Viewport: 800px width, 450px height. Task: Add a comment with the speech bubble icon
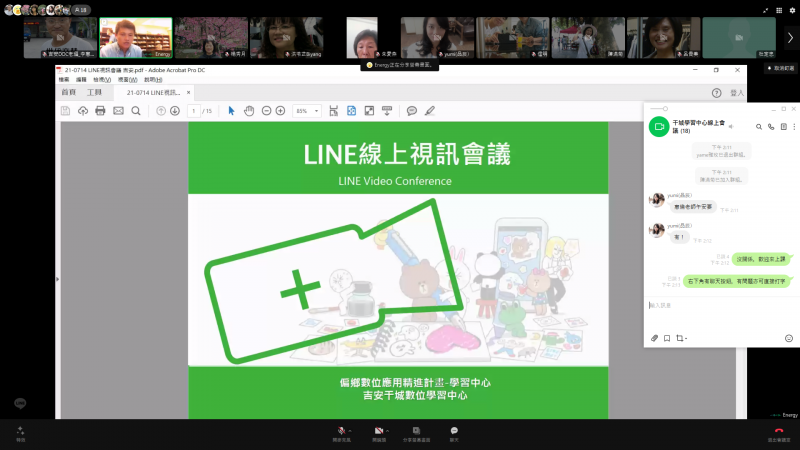click(412, 111)
